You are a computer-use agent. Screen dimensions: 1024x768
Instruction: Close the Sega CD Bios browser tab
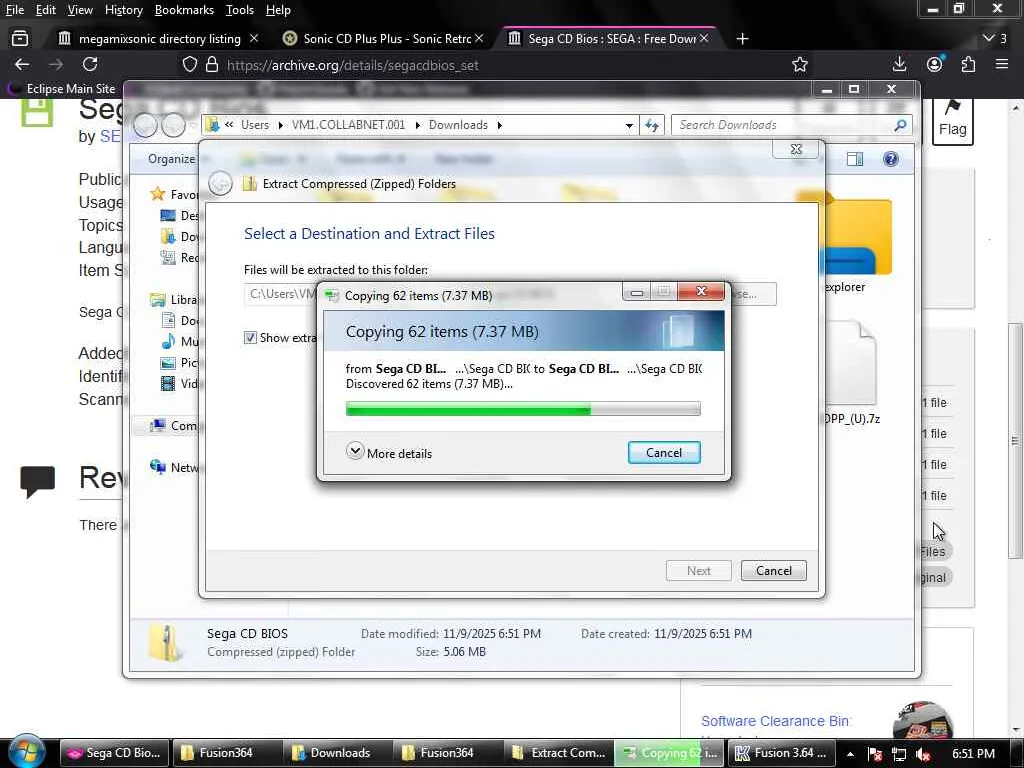click(704, 39)
